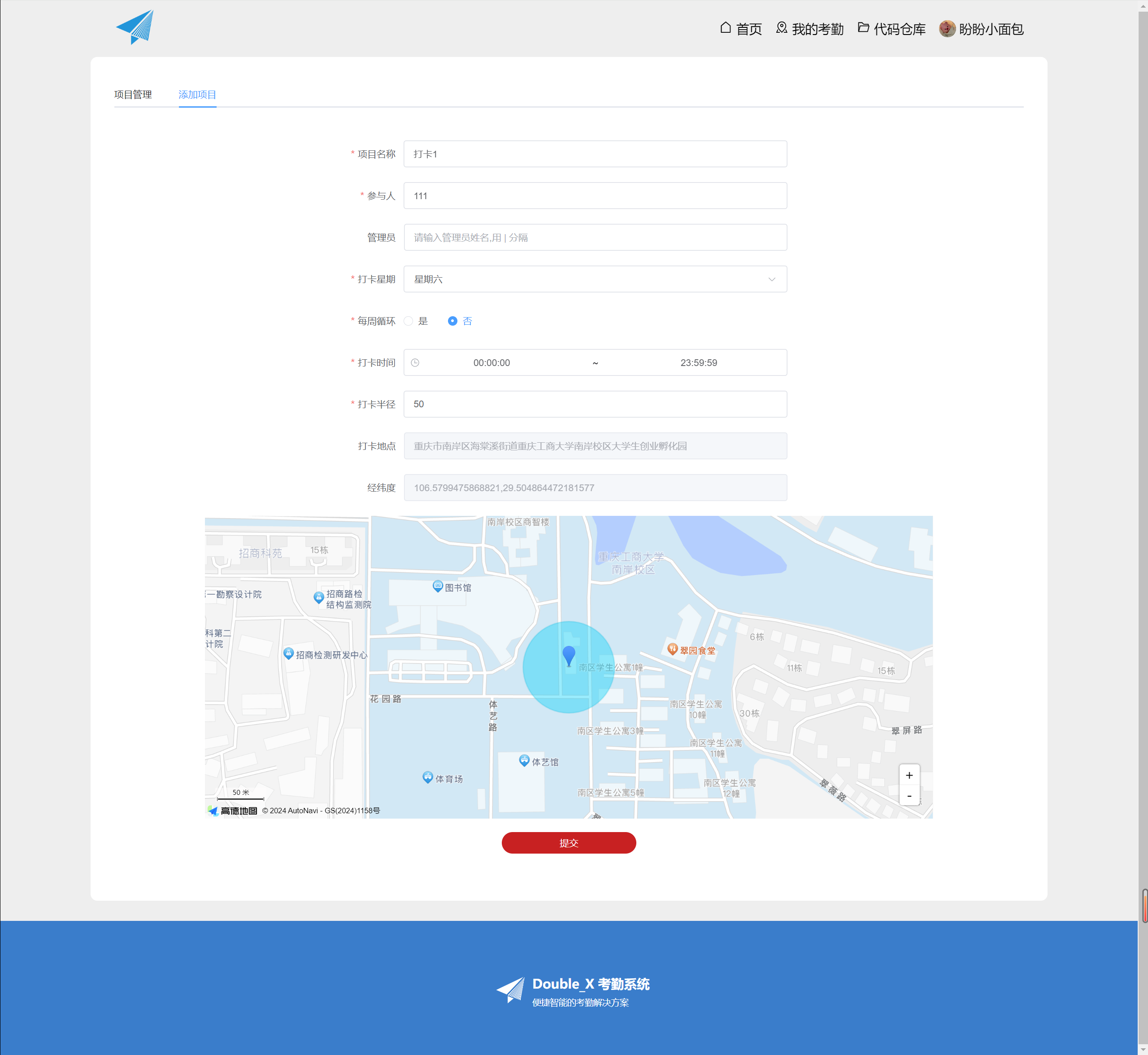Click the 翠园食堂 restaurant marker
This screenshot has width=1148, height=1055.
point(673,649)
